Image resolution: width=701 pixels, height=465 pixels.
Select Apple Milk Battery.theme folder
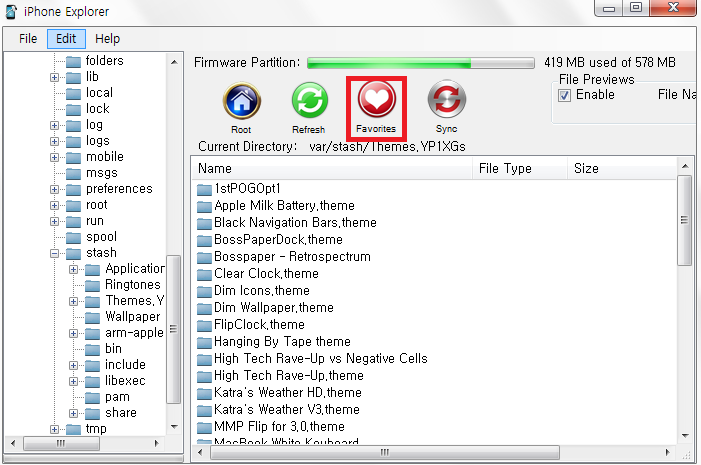tap(284, 206)
